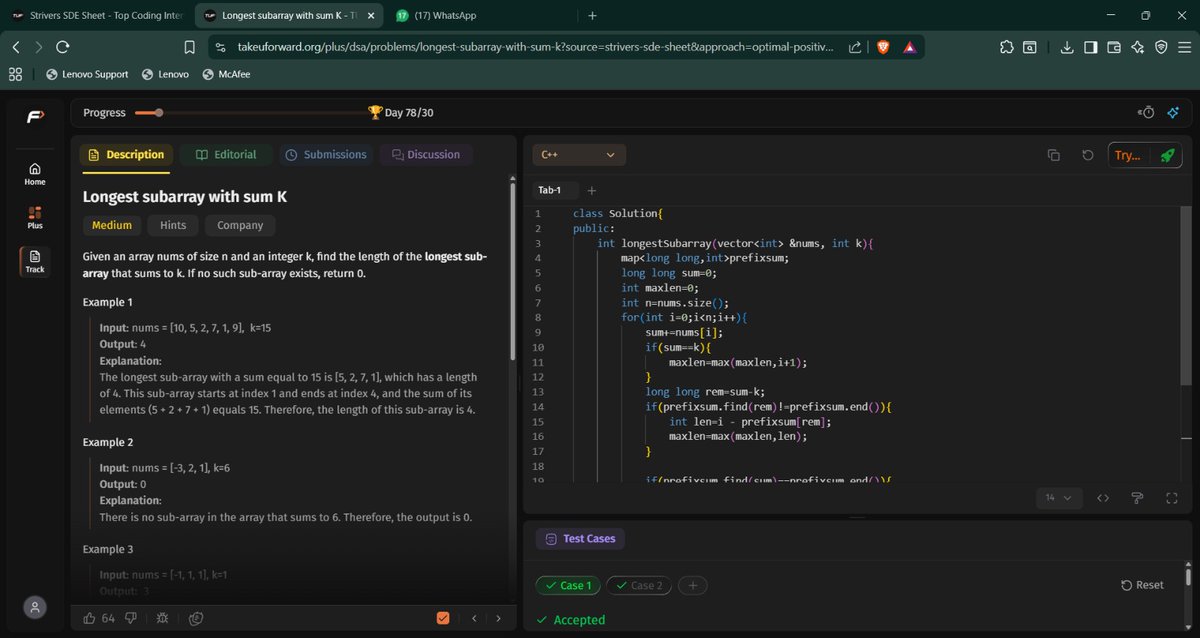Open the Lenovo Support bookmark
The height and width of the screenshot is (638, 1200).
87,74
